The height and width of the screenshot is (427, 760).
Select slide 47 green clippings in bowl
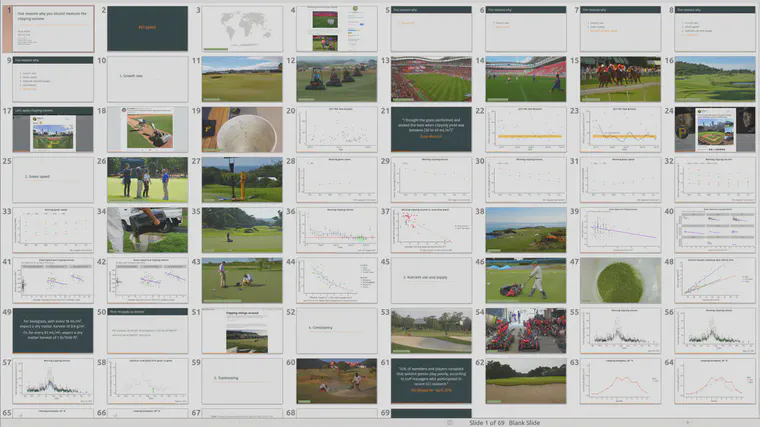point(620,281)
